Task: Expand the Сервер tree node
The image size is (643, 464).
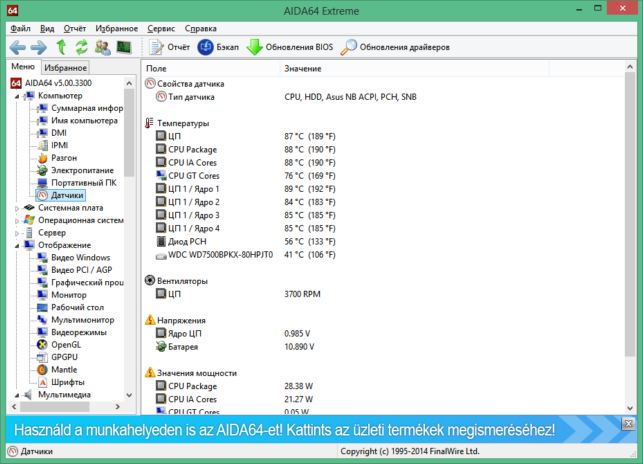Action: click(17, 233)
